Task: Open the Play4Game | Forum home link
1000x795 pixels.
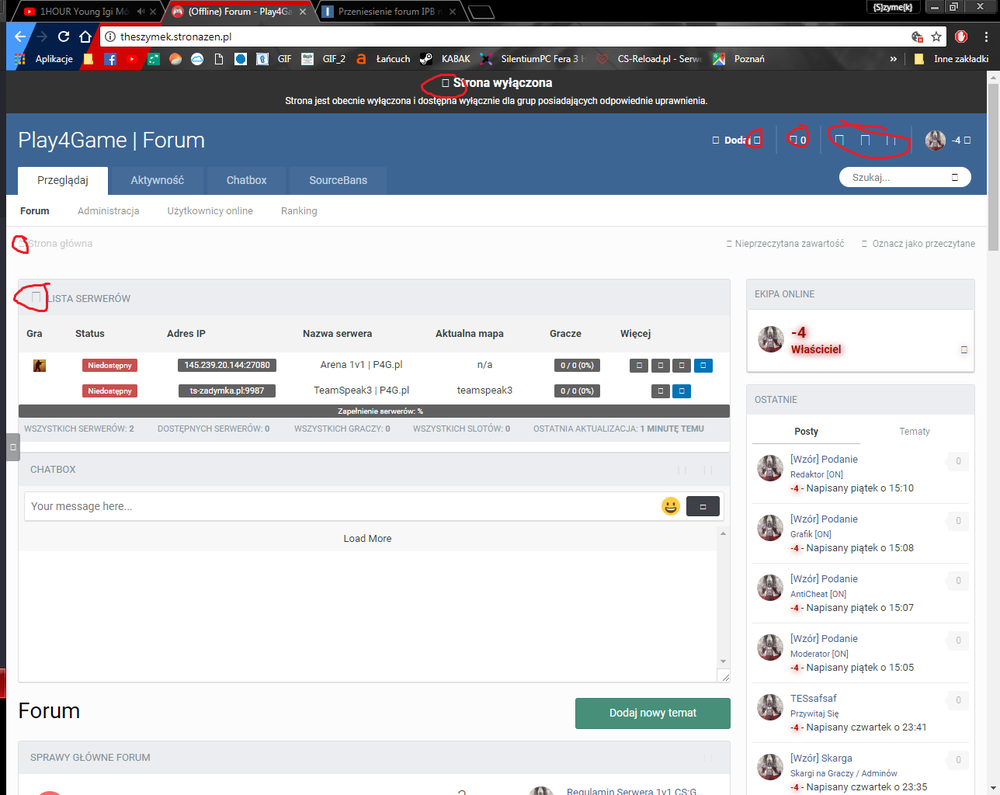Action: pos(111,140)
